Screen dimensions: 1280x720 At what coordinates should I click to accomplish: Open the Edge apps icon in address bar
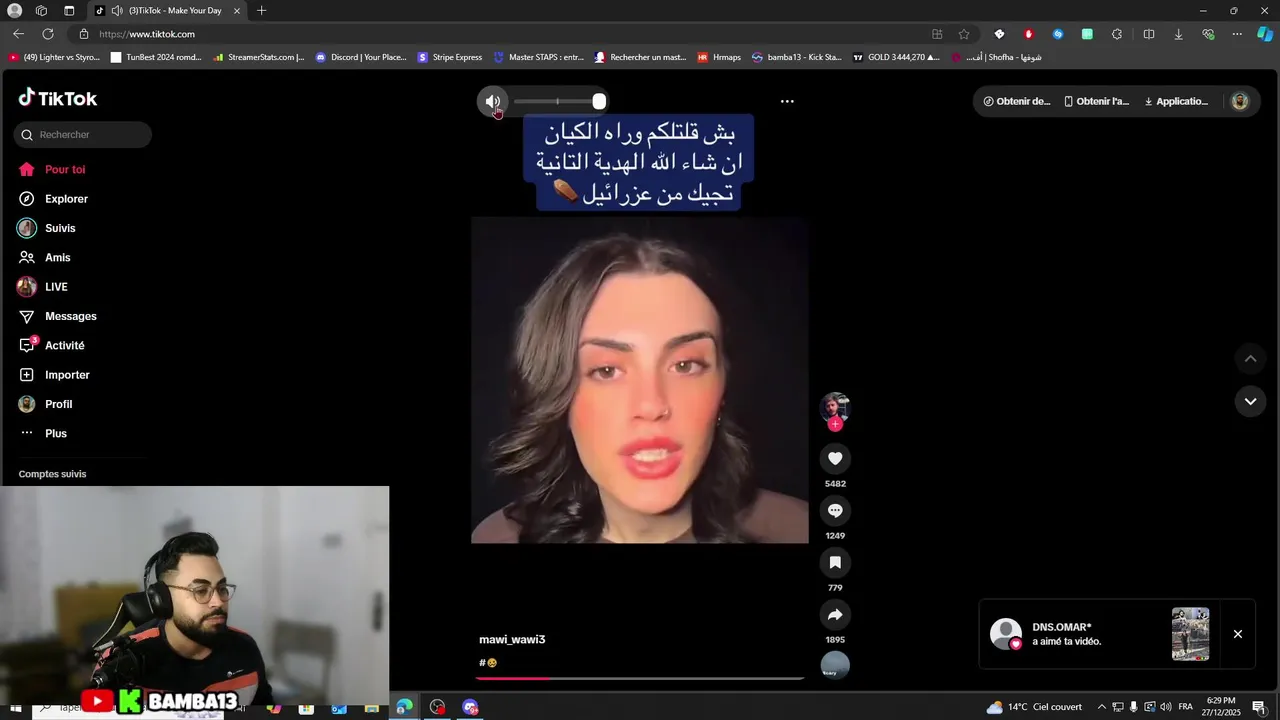937,34
